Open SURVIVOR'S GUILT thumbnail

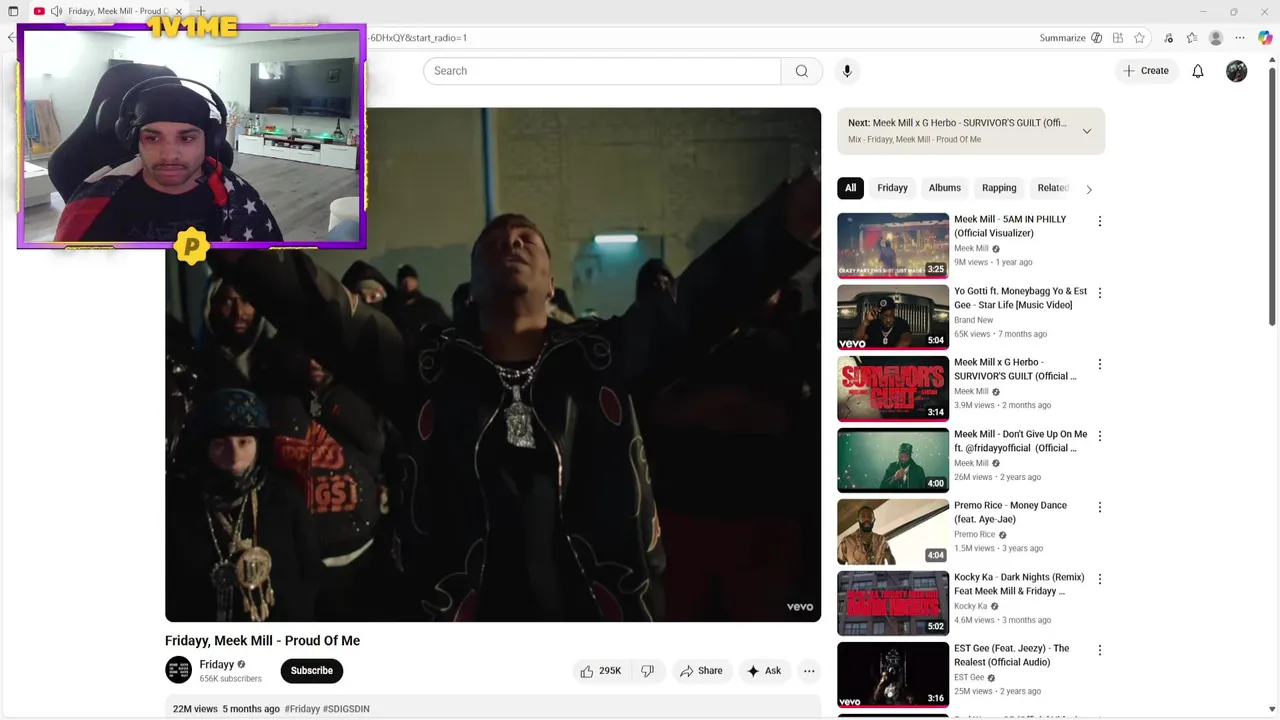pyautogui.click(x=893, y=388)
